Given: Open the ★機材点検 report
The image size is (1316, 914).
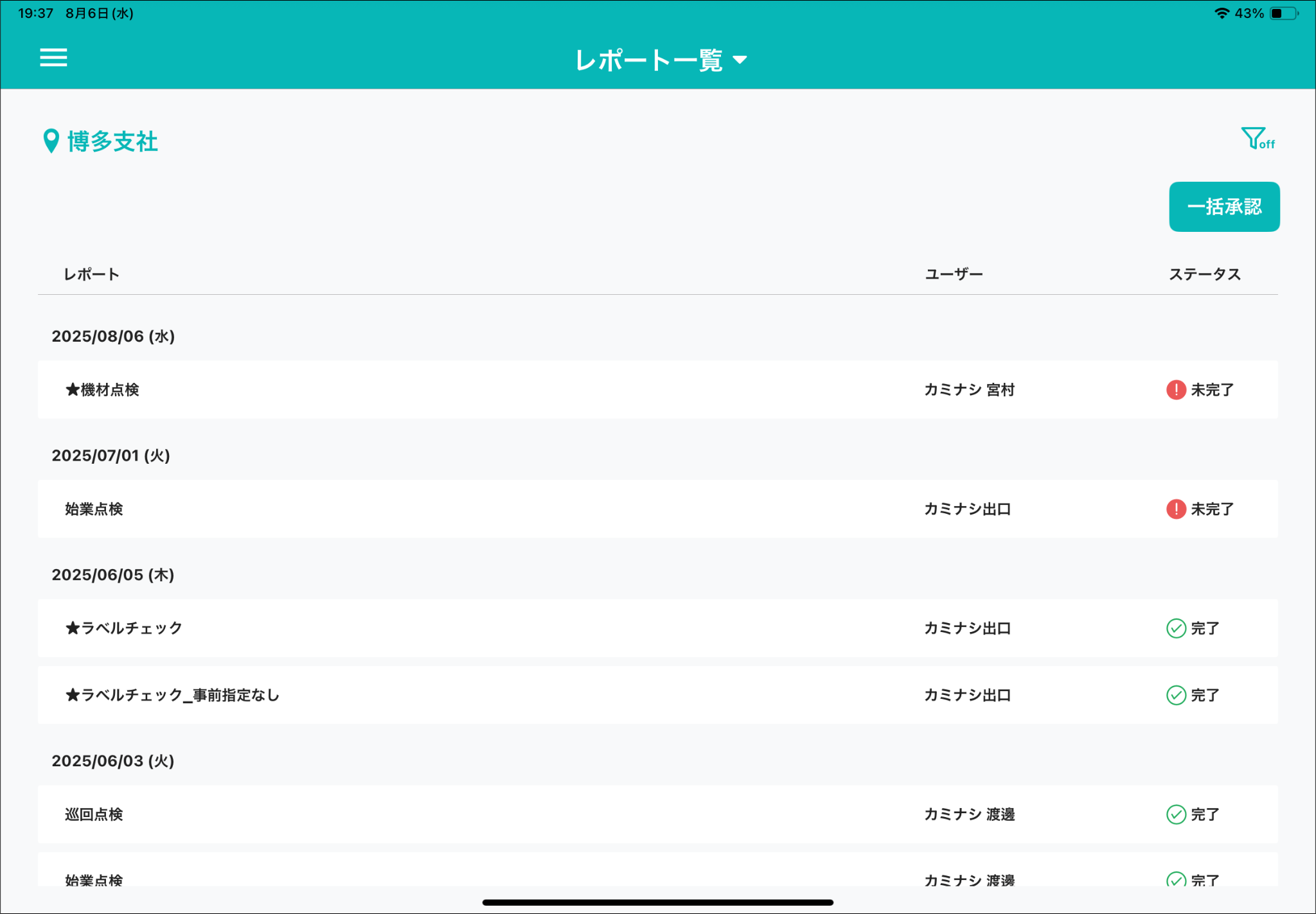Looking at the screenshot, I should pyautogui.click(x=103, y=390).
